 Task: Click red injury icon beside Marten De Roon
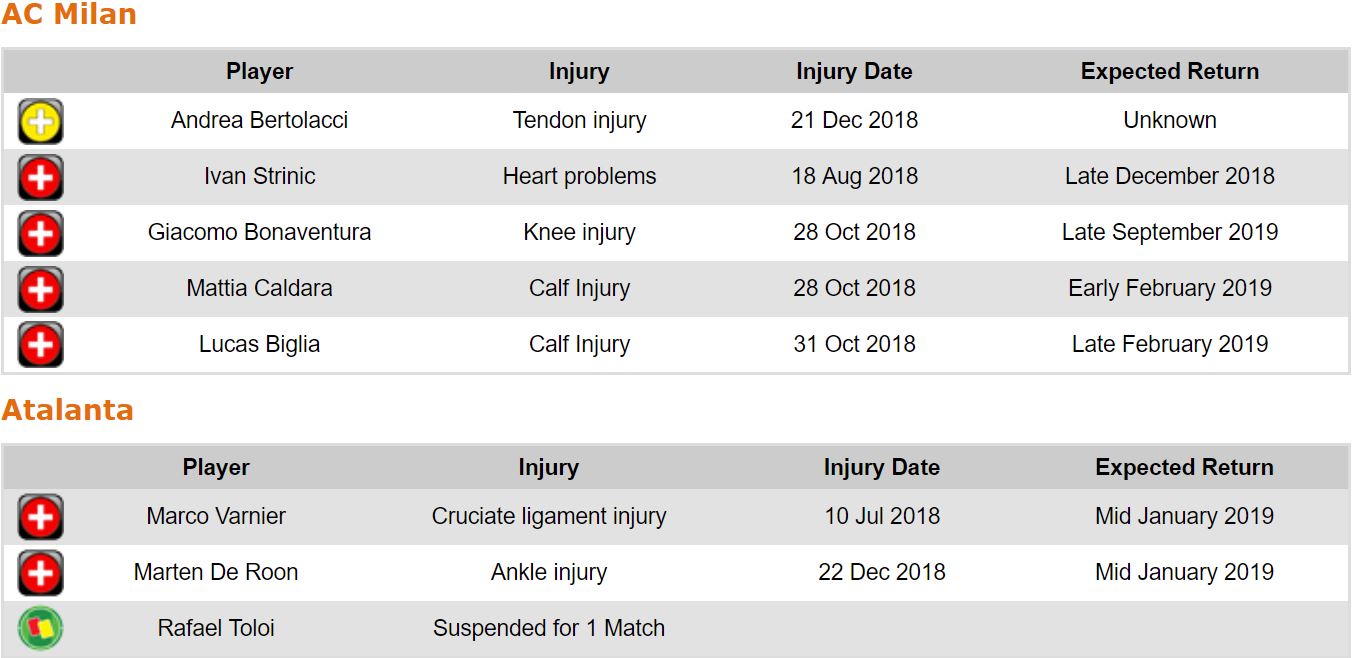click(x=40, y=574)
